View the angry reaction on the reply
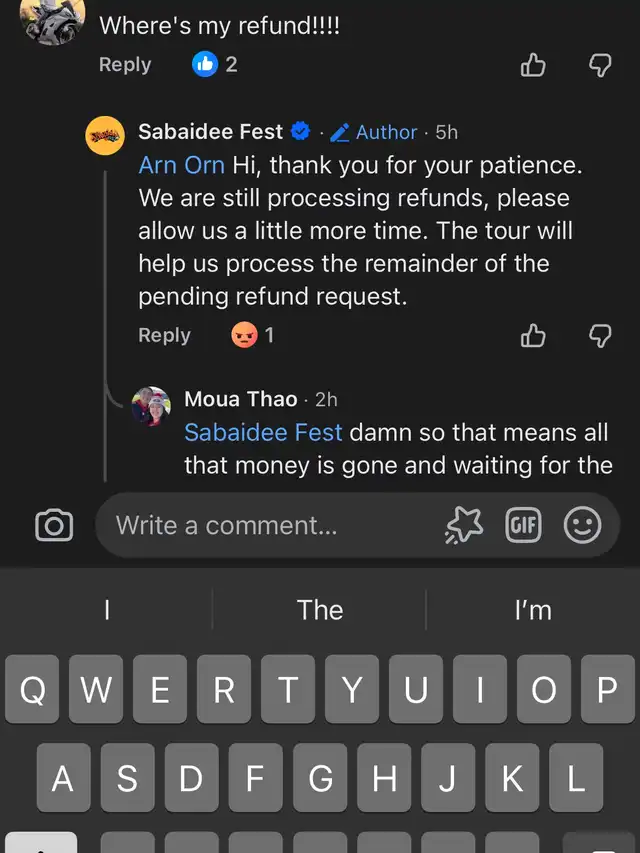The width and height of the screenshot is (640, 853). (245, 335)
